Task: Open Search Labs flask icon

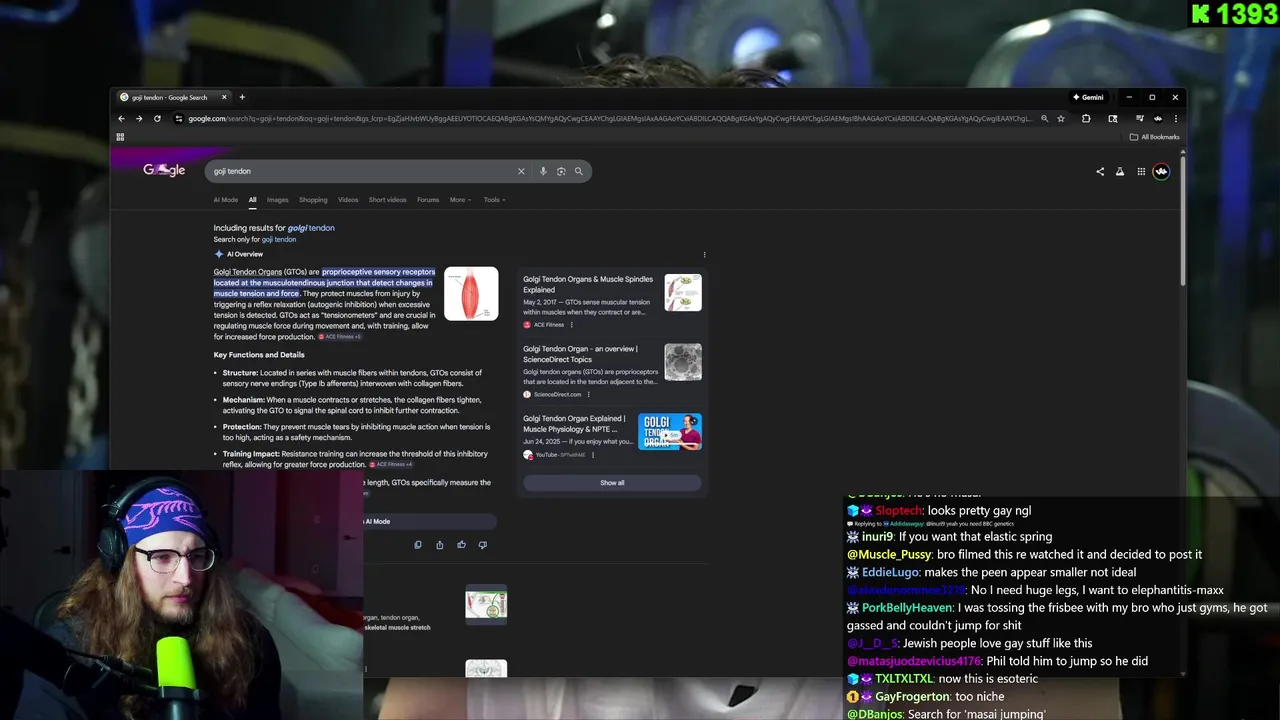Action: point(1120,171)
